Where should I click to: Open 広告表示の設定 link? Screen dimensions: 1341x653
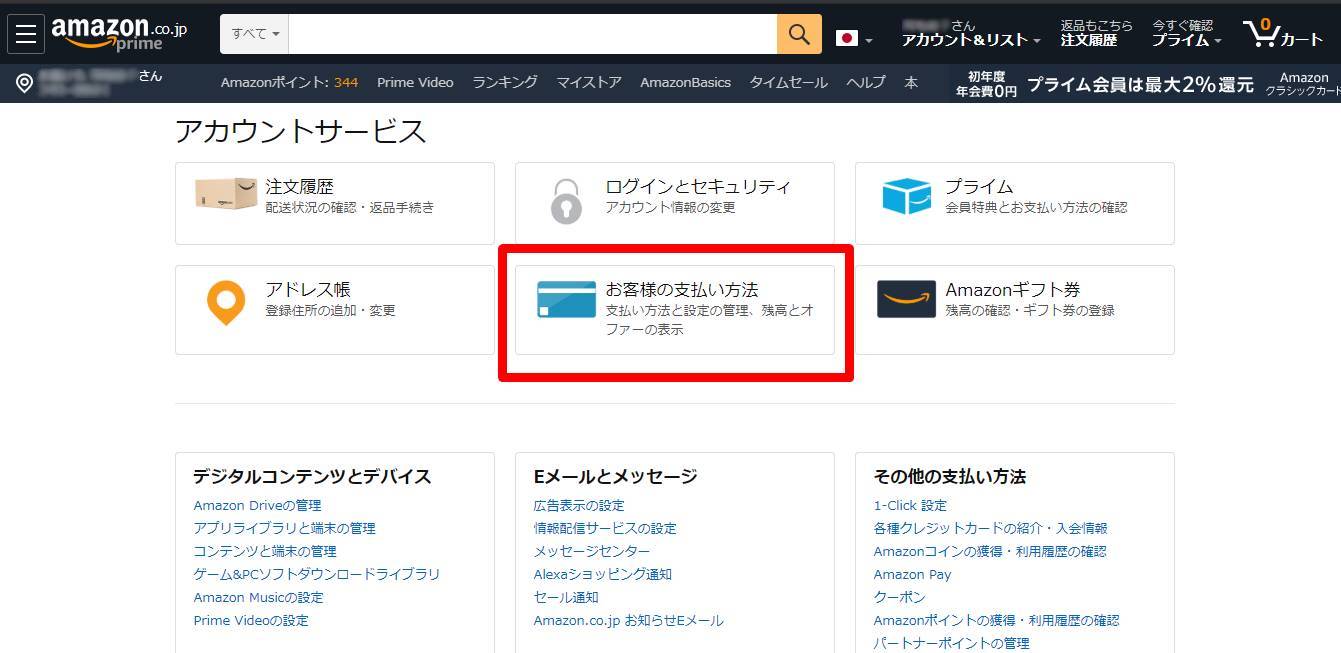coord(579,506)
